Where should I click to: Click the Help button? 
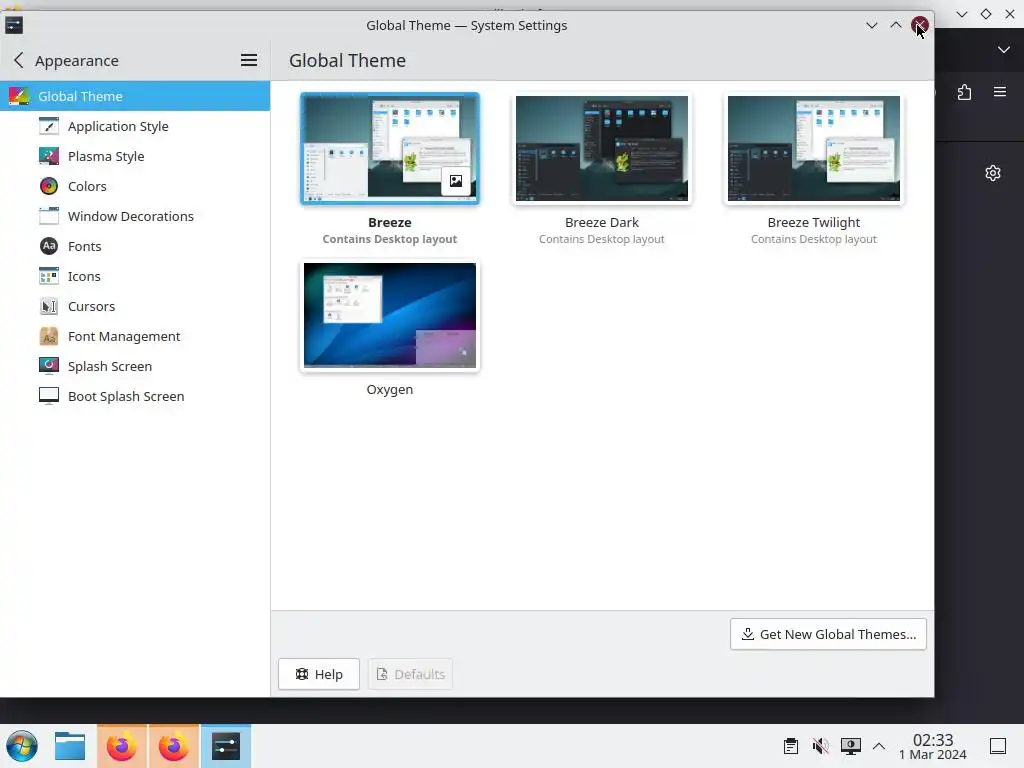[x=319, y=674]
